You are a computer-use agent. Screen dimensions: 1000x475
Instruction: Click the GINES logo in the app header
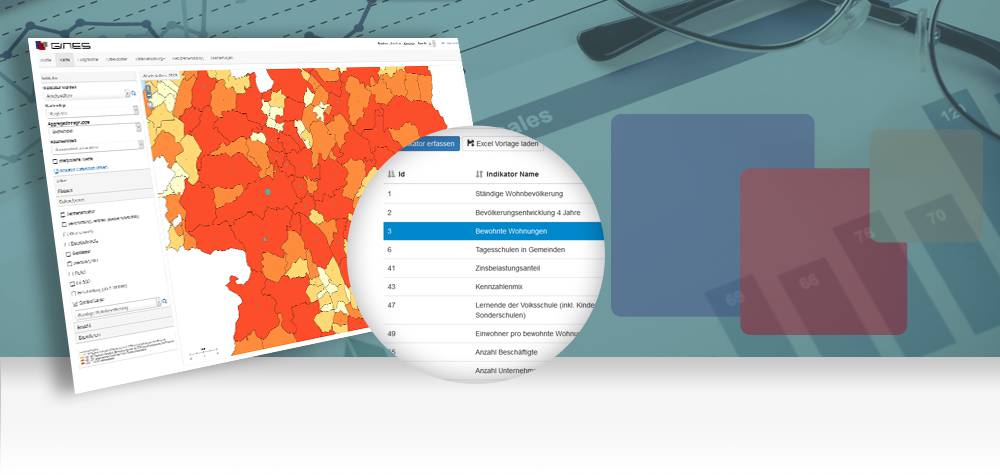[x=62, y=45]
